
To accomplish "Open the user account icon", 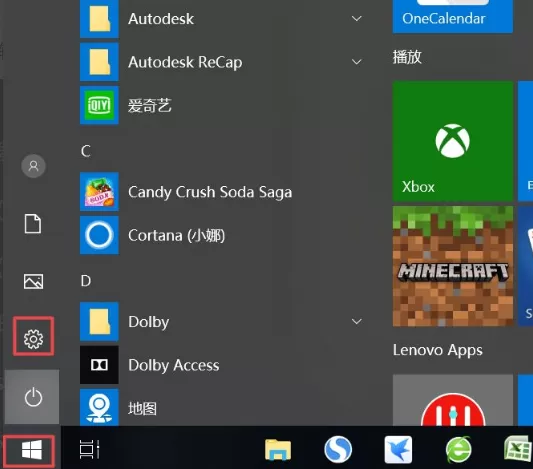I will tap(33, 166).
